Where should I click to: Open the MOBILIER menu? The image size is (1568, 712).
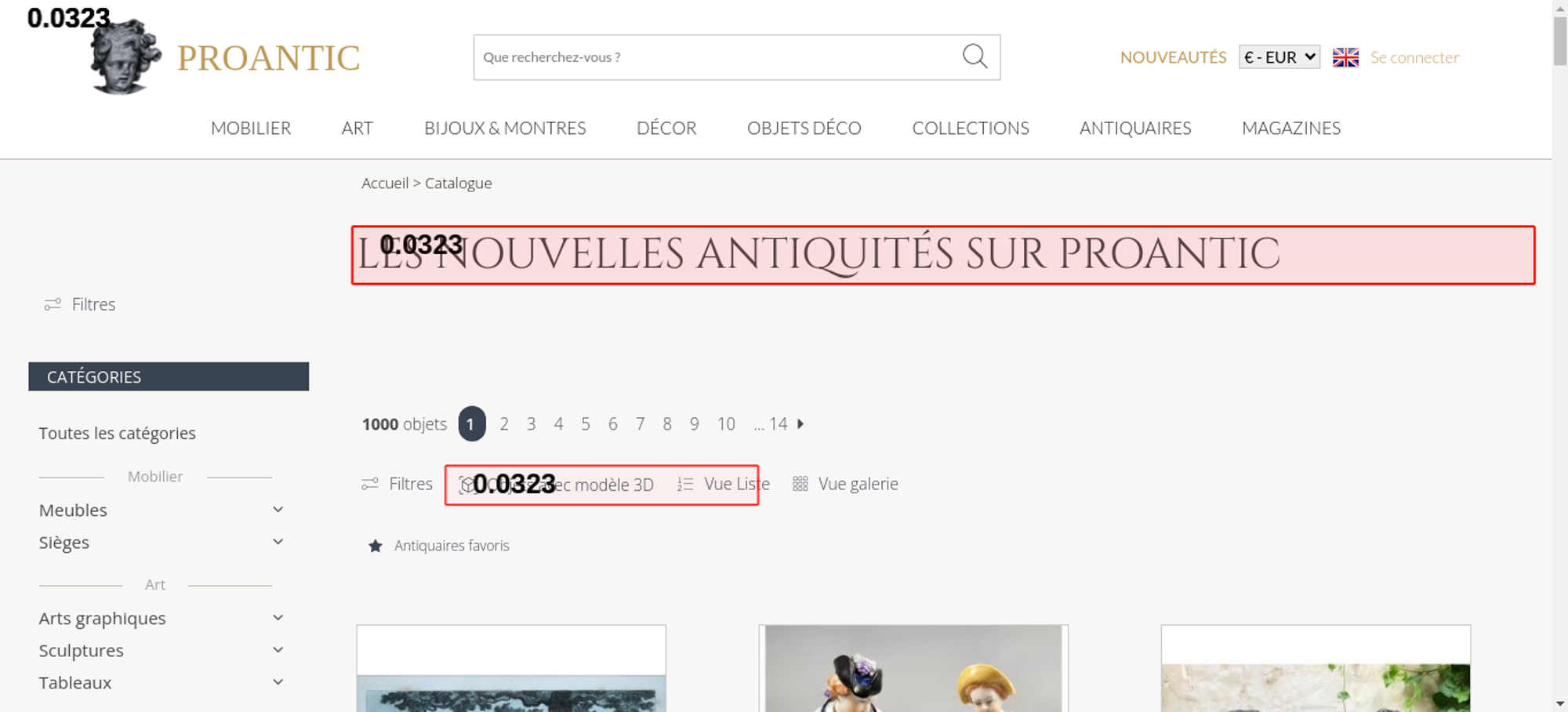click(251, 129)
